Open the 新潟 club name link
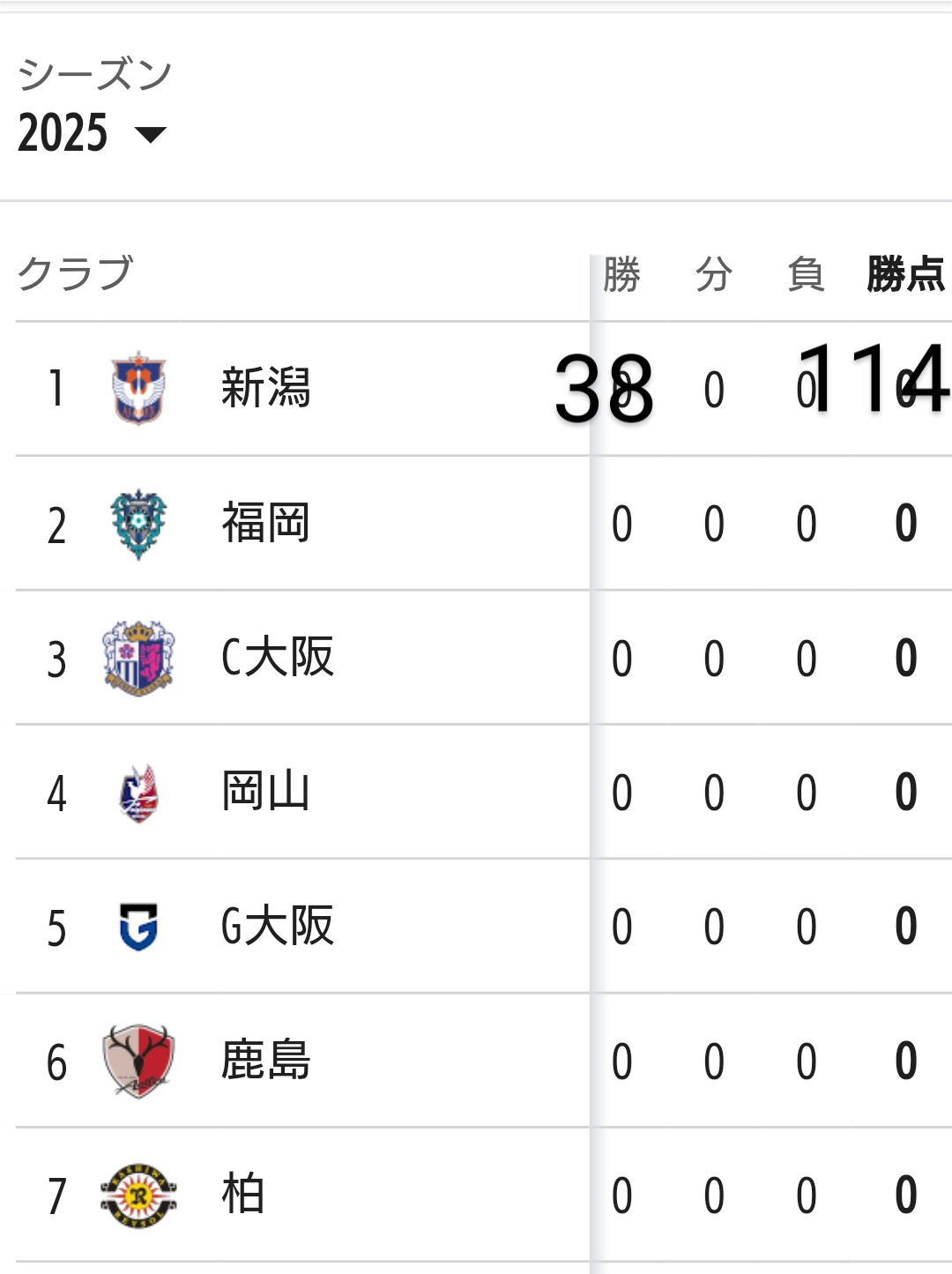The image size is (952, 1274). pyautogui.click(x=265, y=388)
